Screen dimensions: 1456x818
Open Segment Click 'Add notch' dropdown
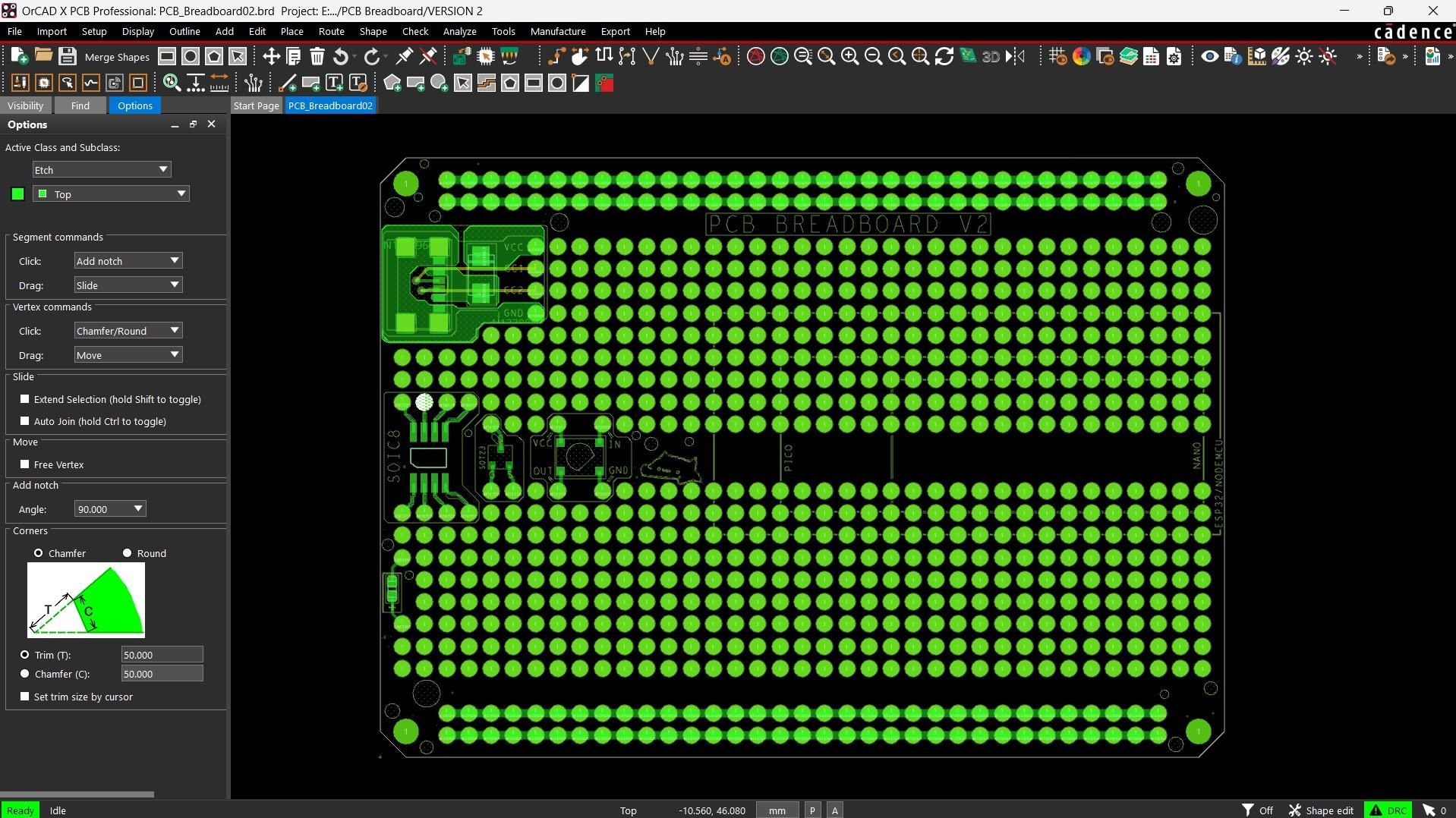pos(128,261)
